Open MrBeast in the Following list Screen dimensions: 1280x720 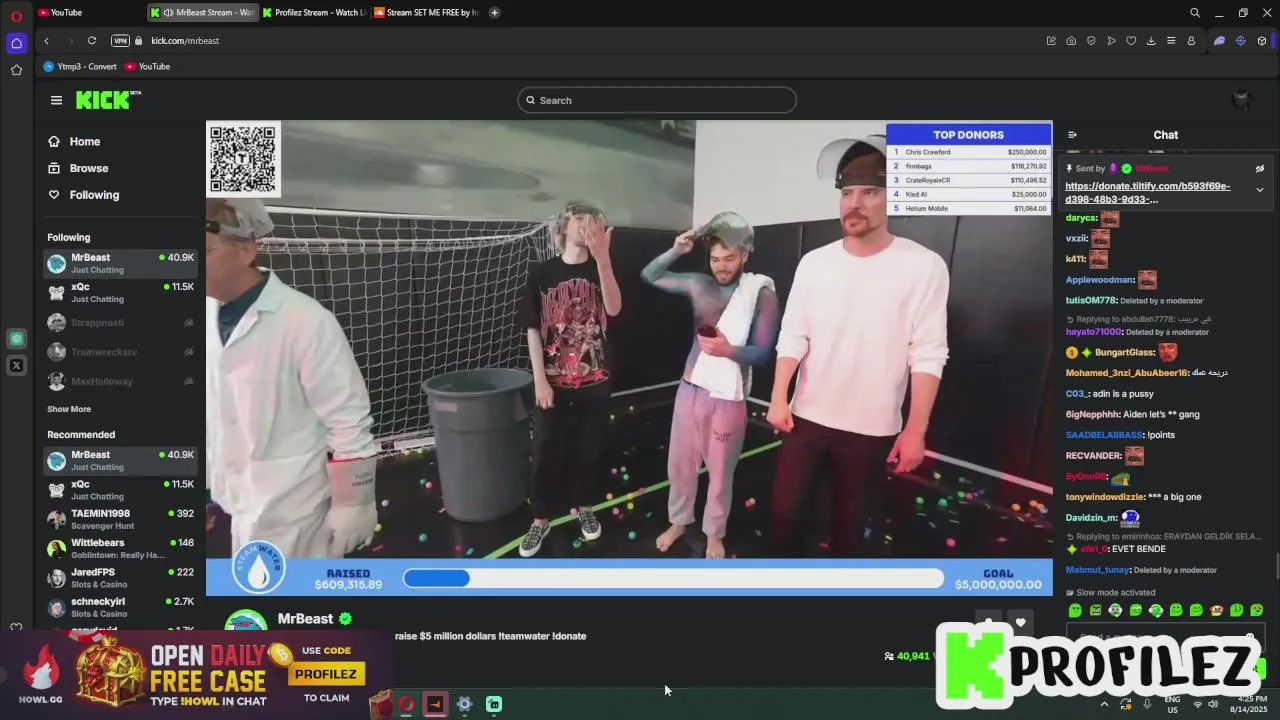pyautogui.click(x=120, y=263)
